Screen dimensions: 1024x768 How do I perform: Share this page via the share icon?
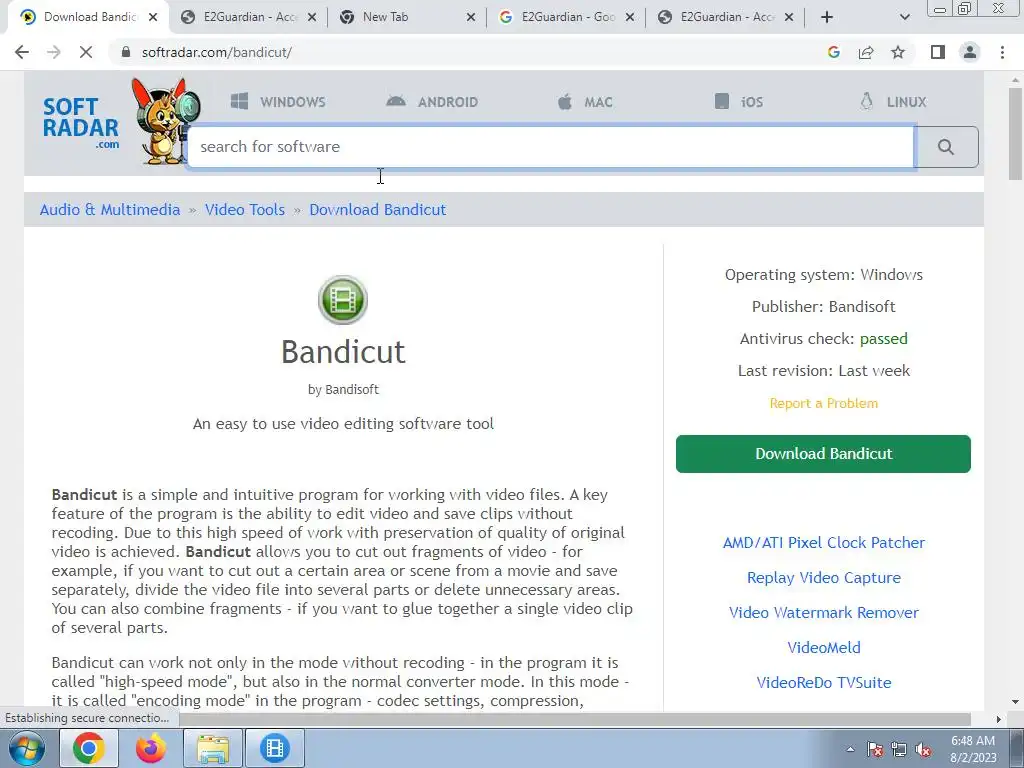tap(866, 52)
